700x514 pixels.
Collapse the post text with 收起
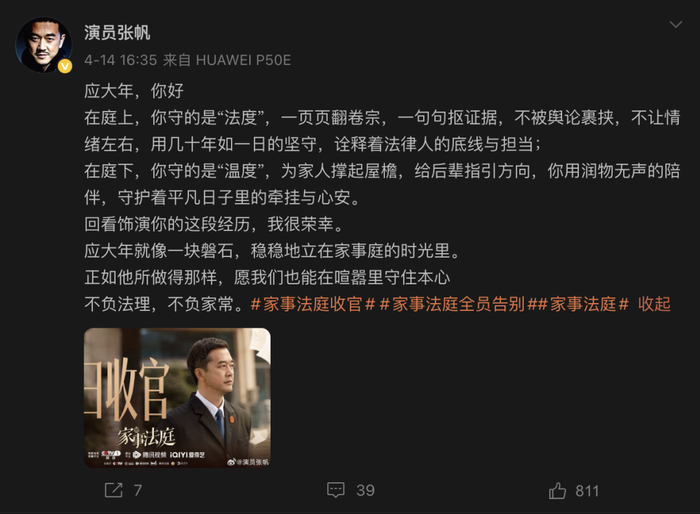654,304
